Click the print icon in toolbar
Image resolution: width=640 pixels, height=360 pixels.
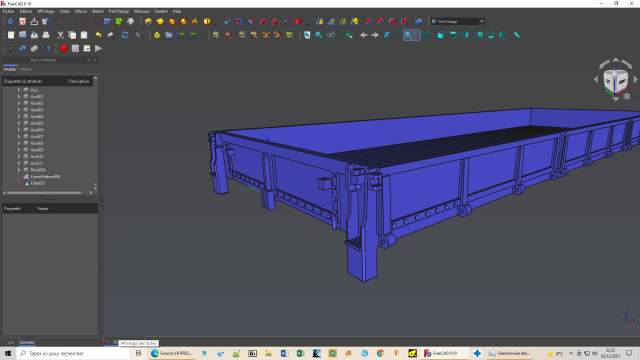(x=46, y=35)
